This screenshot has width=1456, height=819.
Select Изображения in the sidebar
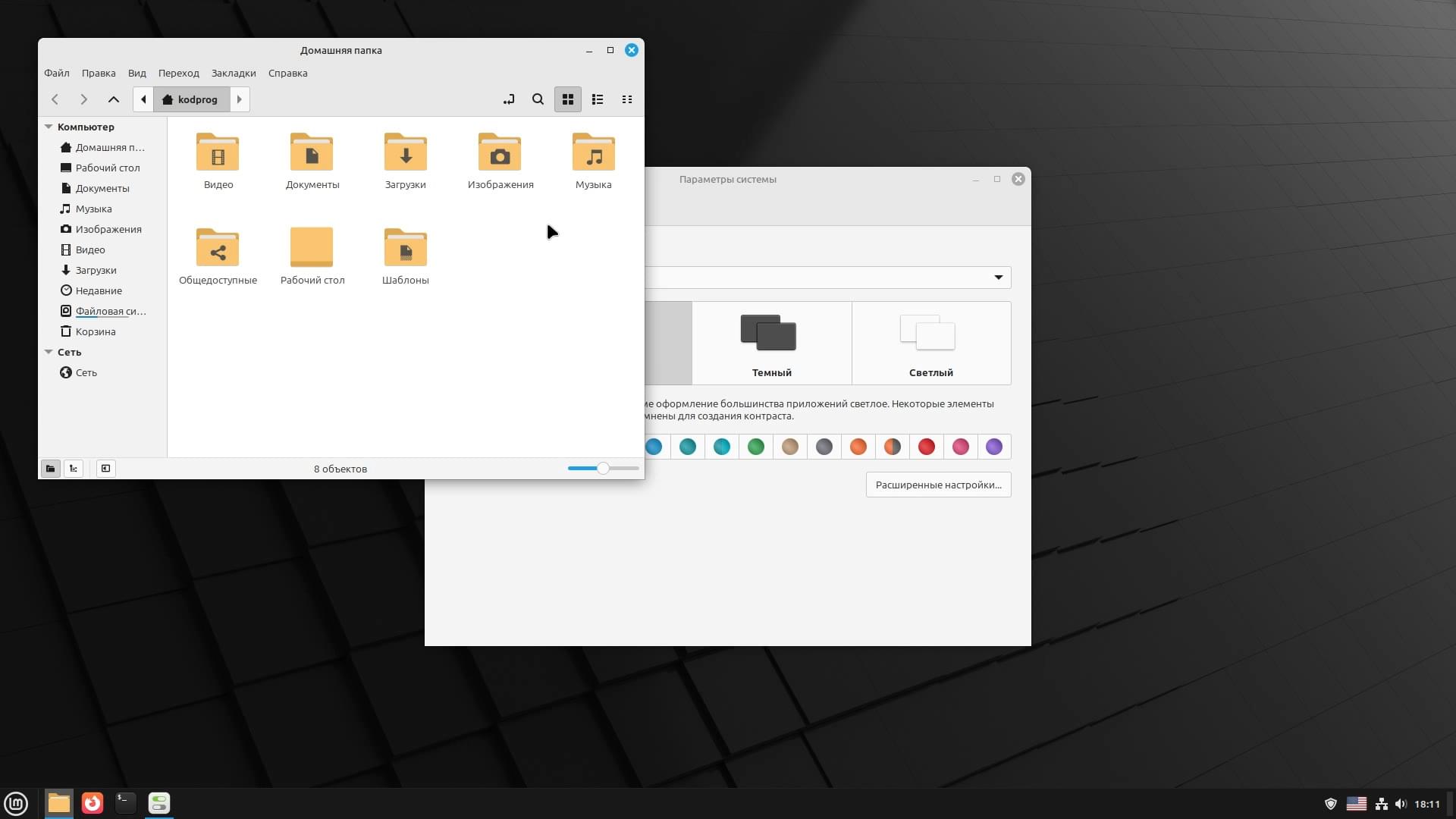pyautogui.click(x=102, y=229)
